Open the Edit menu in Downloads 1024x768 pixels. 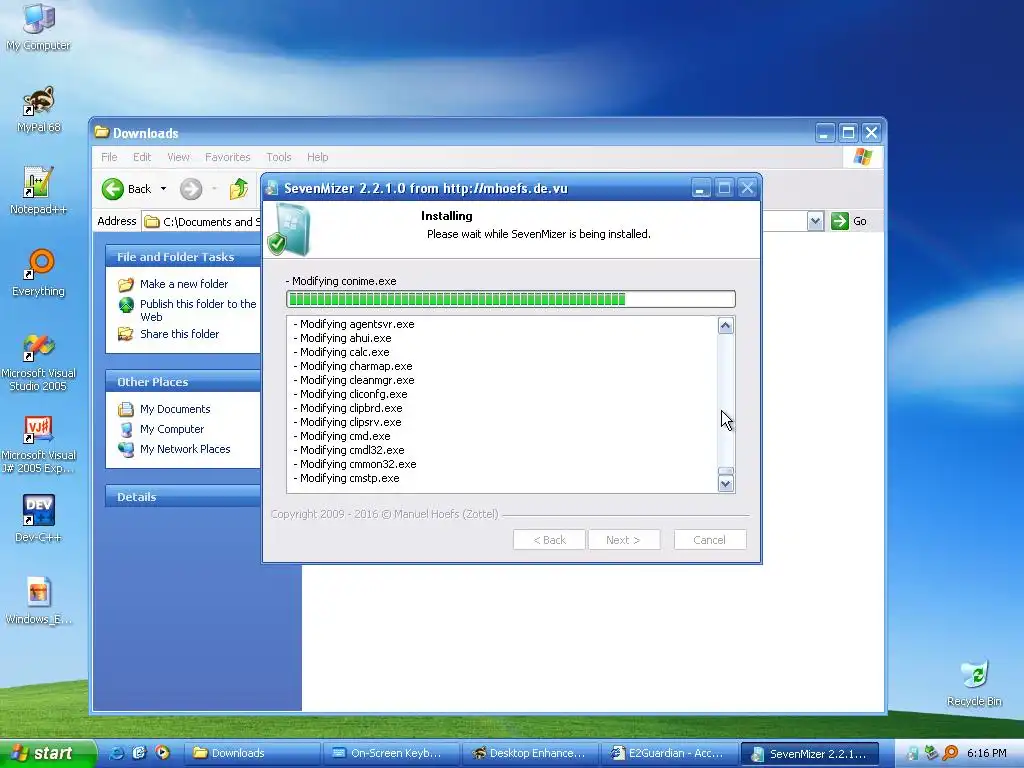142,157
